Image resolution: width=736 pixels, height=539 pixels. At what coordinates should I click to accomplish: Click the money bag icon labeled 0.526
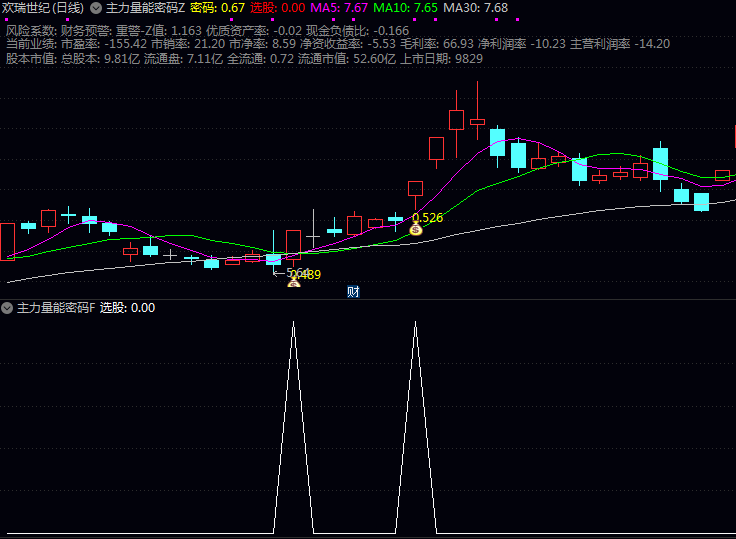pyautogui.click(x=416, y=229)
